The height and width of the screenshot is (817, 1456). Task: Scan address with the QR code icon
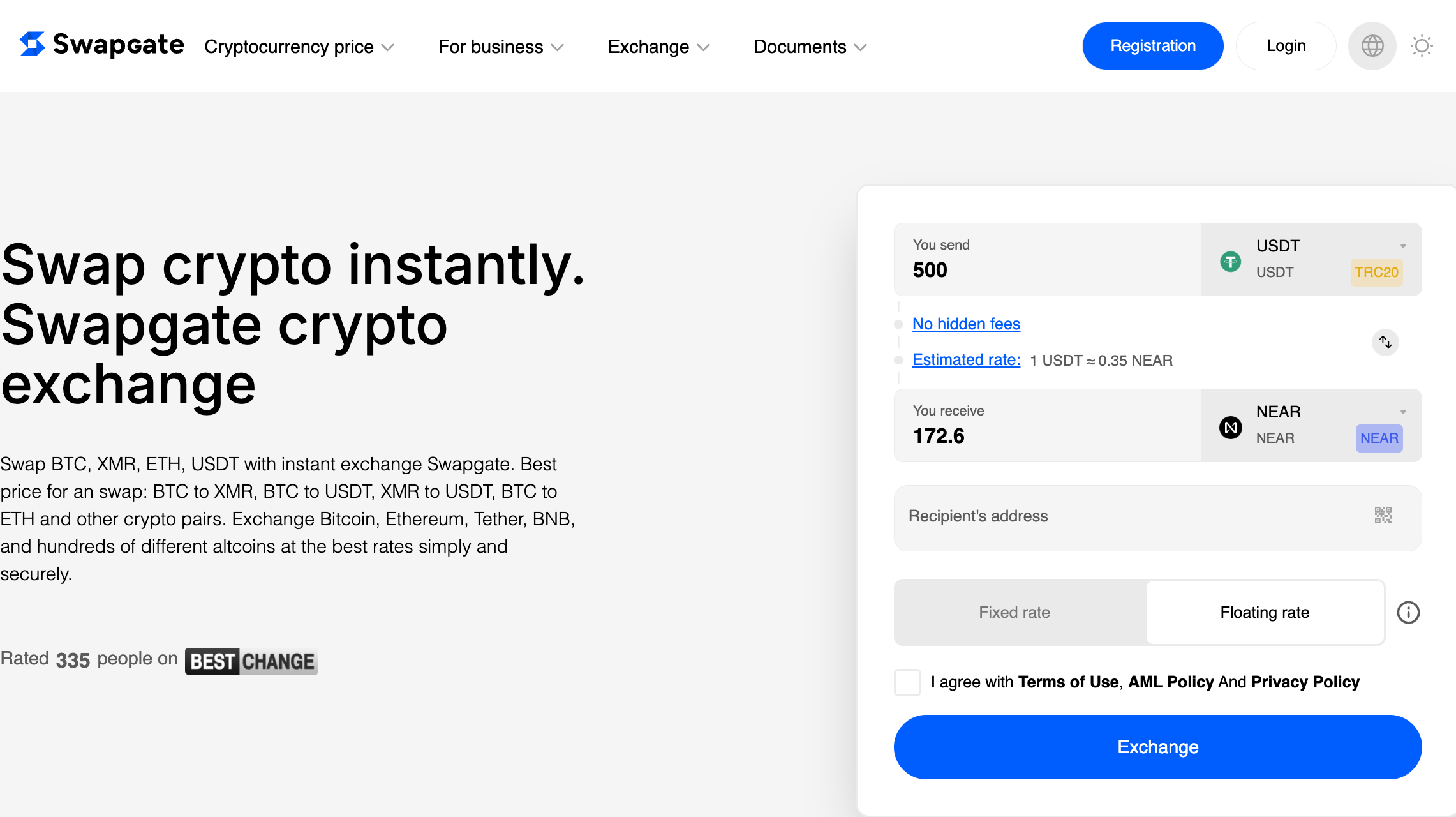pos(1383,515)
